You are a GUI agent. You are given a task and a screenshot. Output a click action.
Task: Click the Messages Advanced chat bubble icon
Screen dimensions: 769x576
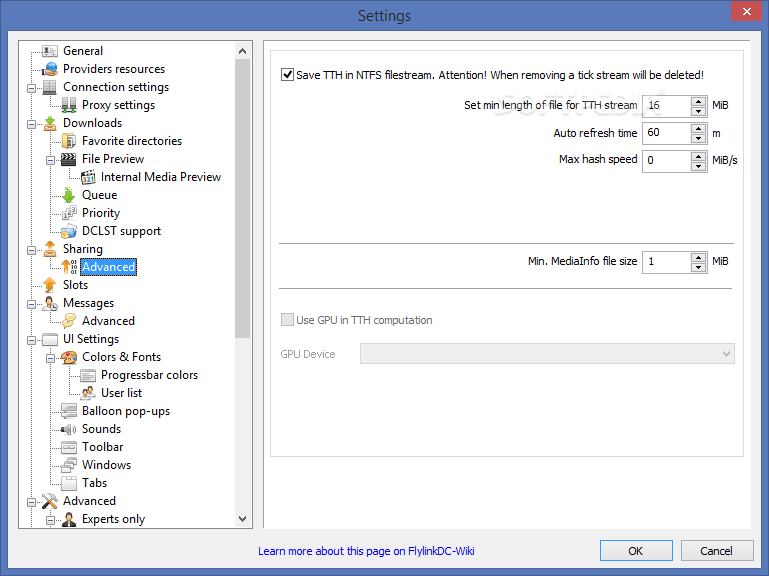(x=69, y=321)
